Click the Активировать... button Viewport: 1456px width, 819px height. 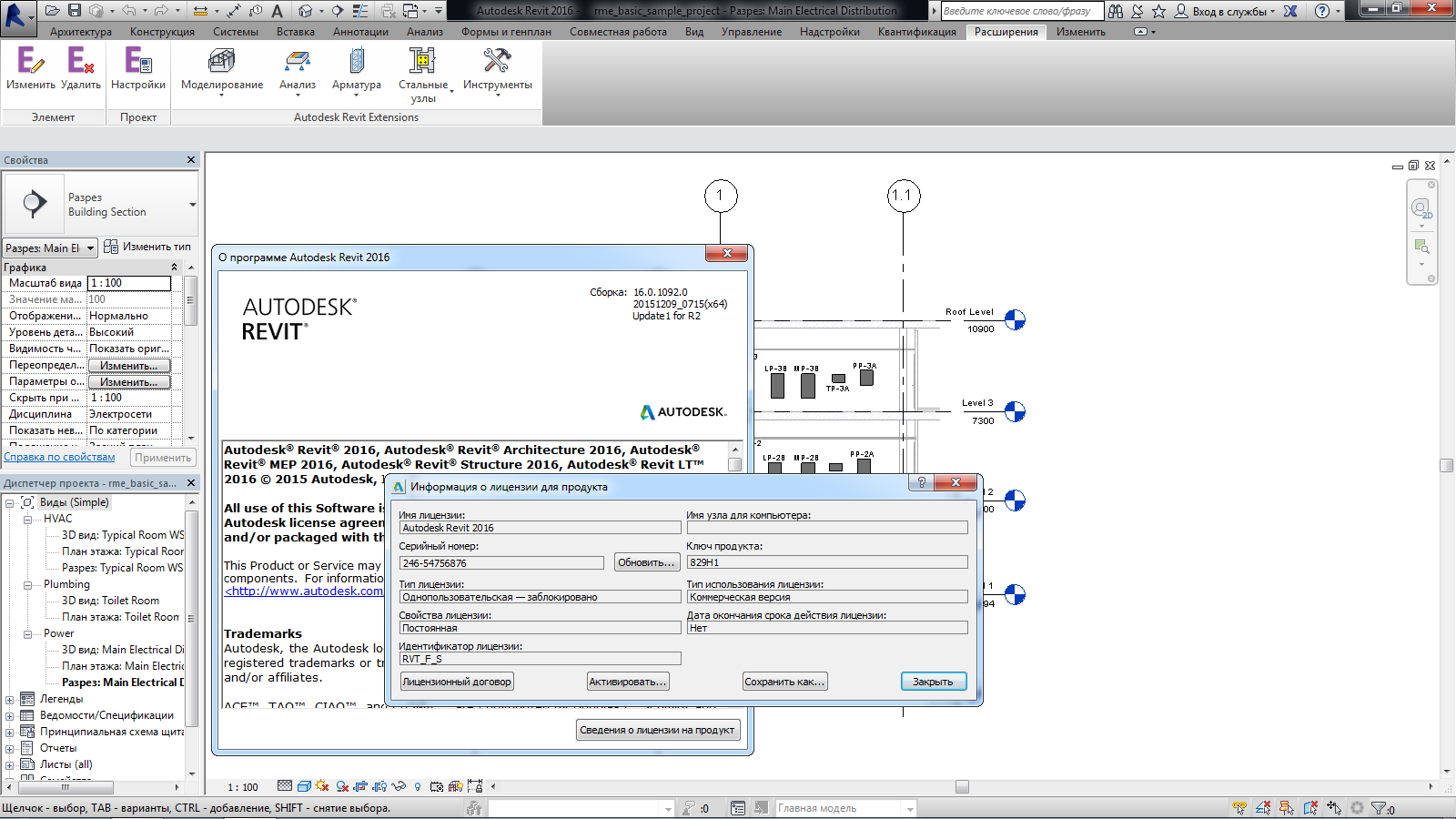click(x=628, y=682)
